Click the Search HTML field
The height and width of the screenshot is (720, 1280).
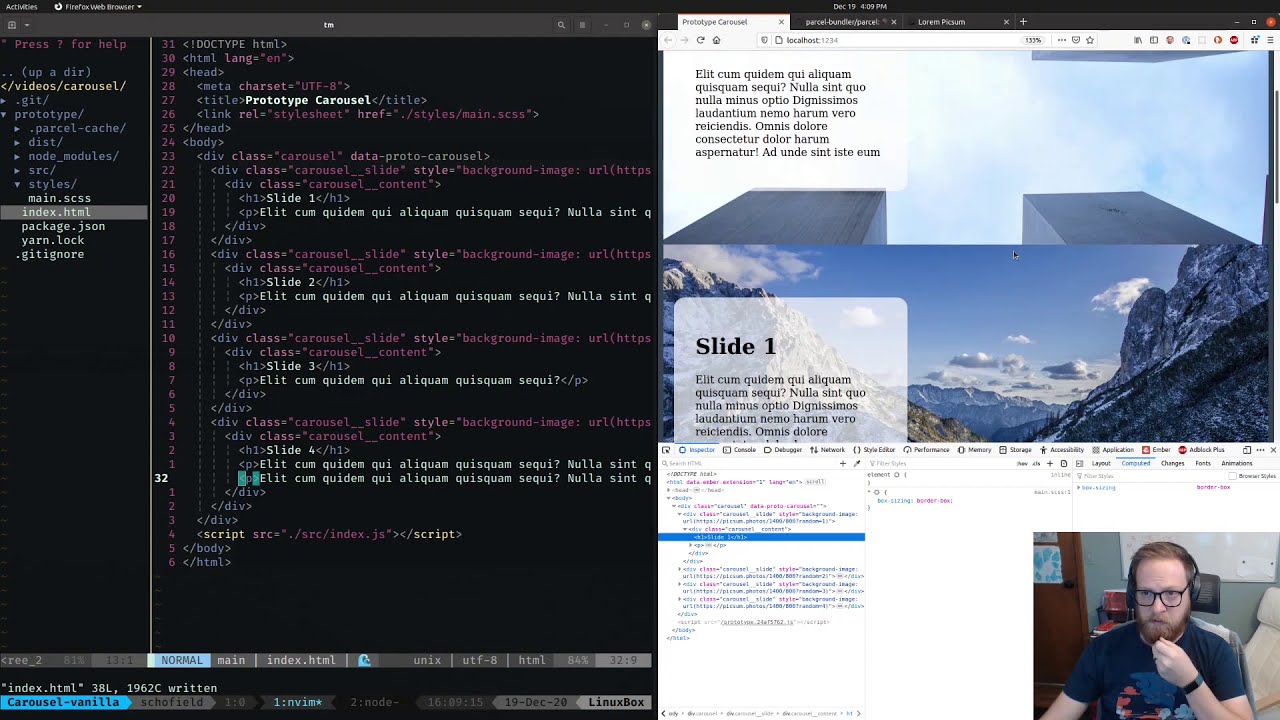point(748,463)
